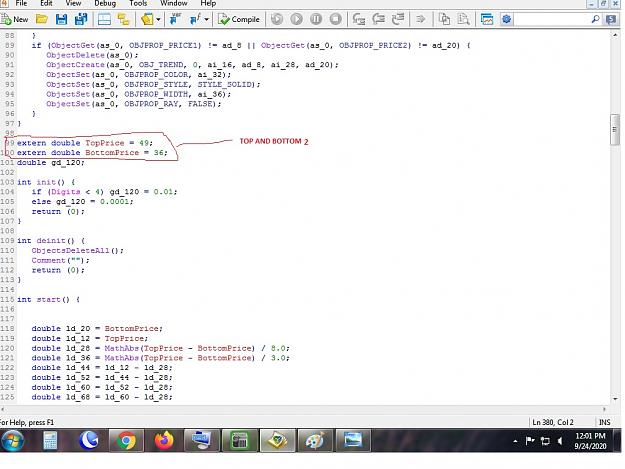Open the trading terminal chart icon
625x469 pixels.
tap(487, 19)
